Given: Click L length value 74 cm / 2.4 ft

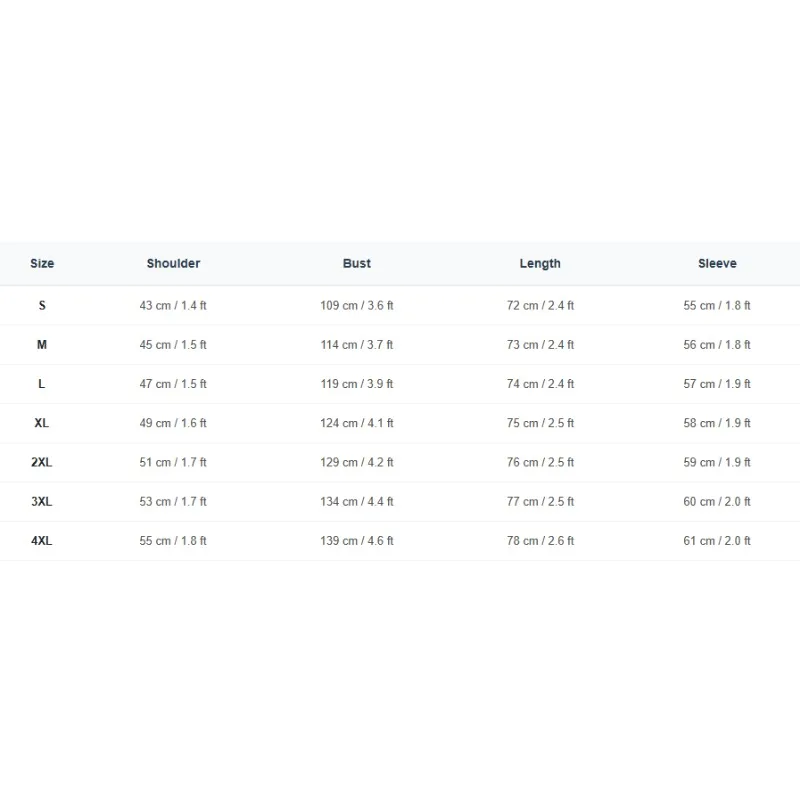Looking at the screenshot, I should 540,384.
